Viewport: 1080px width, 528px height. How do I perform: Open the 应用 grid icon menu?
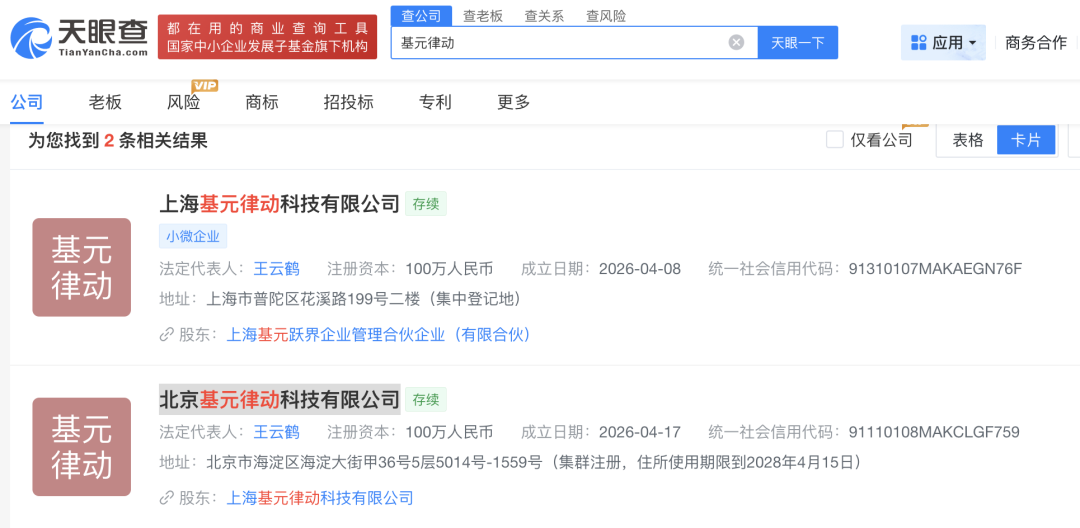918,43
